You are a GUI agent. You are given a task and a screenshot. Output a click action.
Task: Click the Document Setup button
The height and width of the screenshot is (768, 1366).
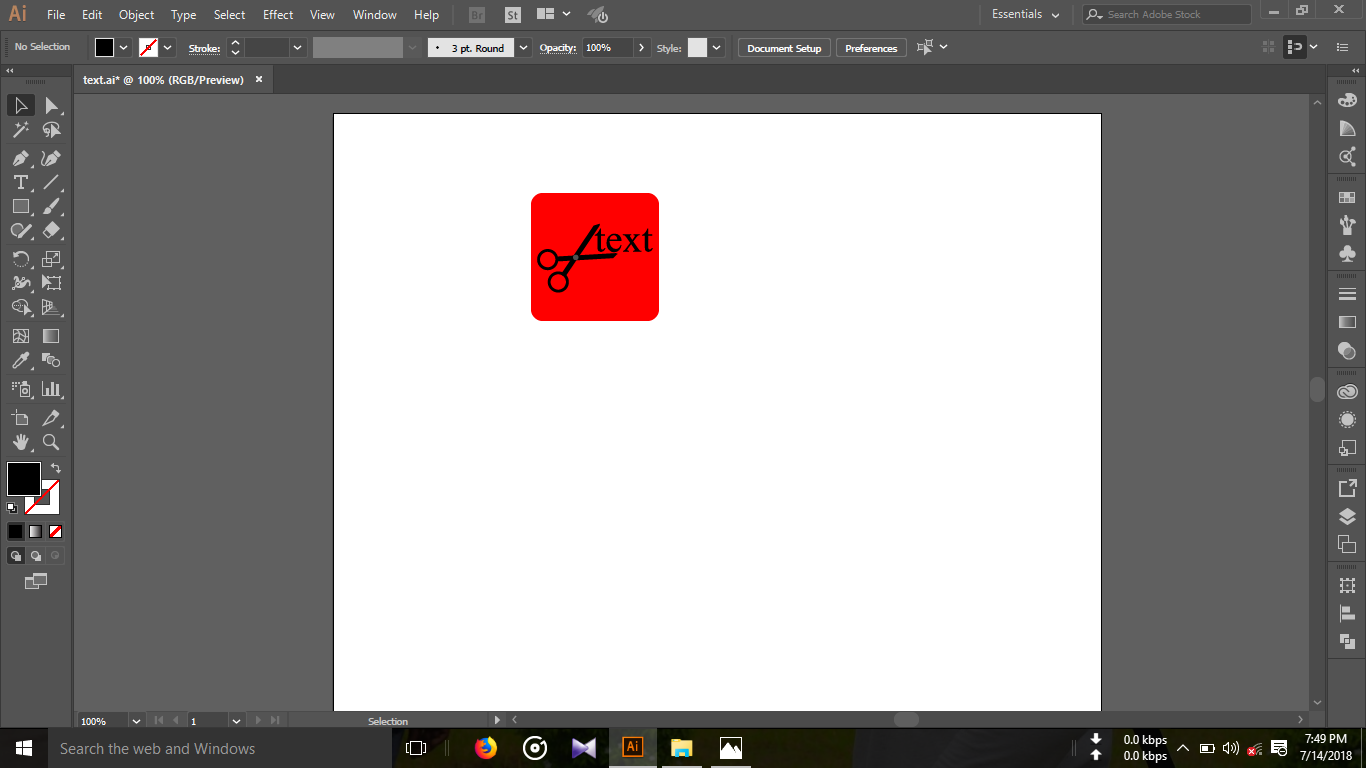click(x=783, y=47)
